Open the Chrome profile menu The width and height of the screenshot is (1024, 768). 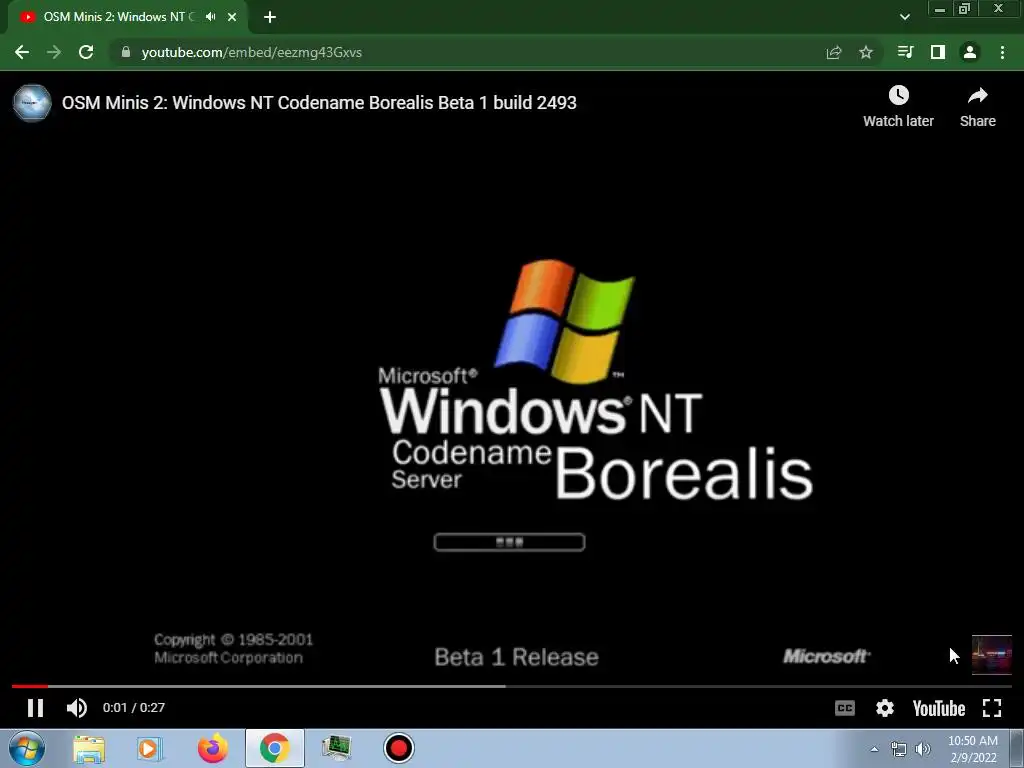pos(970,52)
